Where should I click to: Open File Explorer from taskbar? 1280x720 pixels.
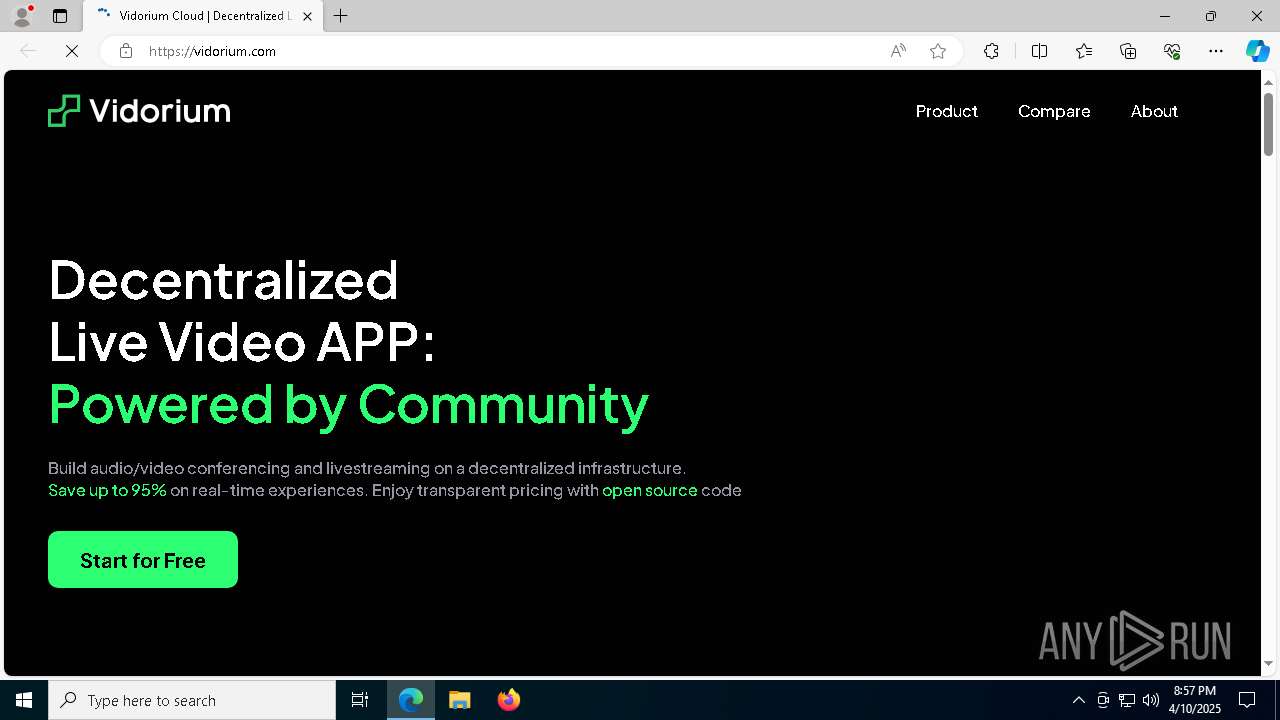459,700
